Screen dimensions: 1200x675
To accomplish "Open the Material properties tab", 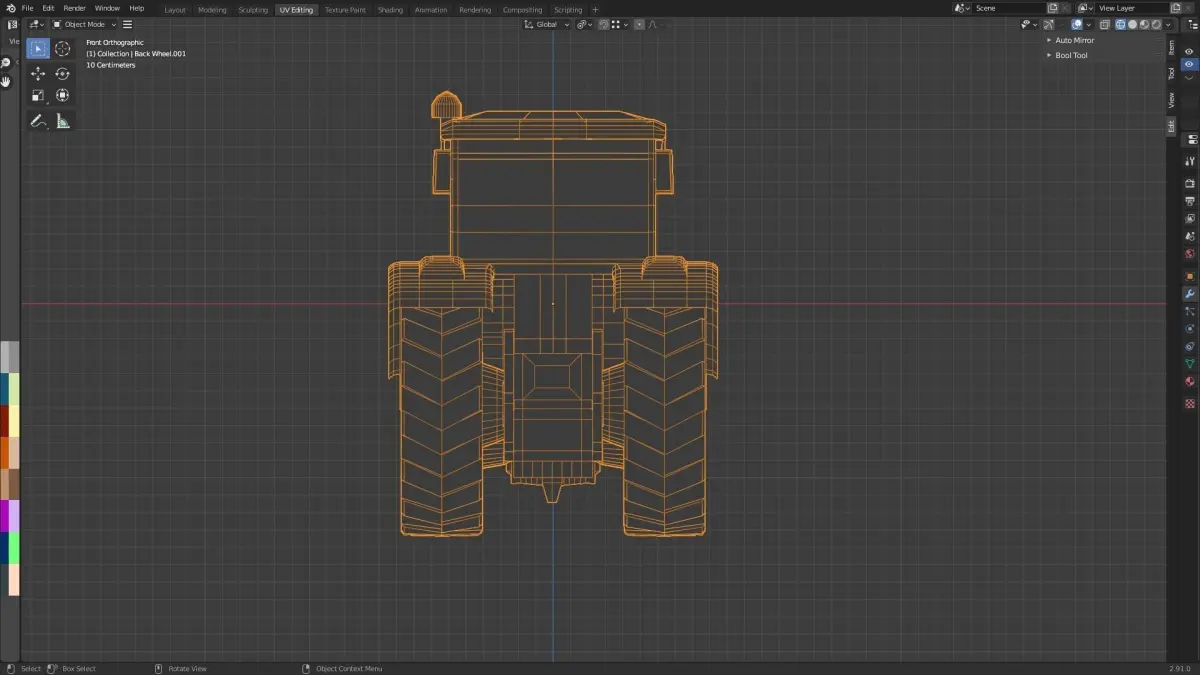I will point(1190,381).
